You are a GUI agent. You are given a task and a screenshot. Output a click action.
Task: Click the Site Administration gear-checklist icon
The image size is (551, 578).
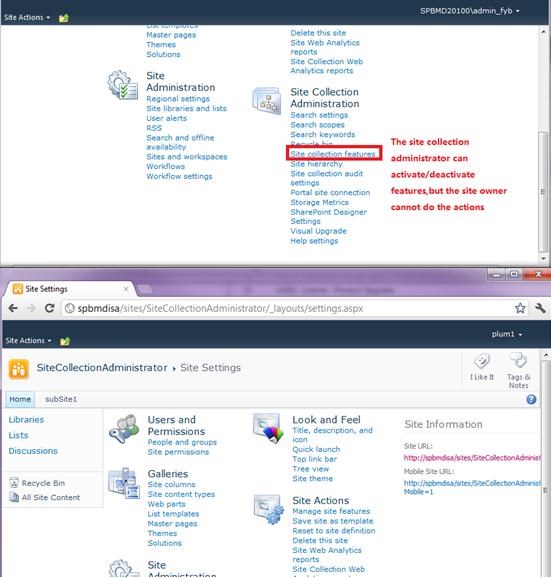coord(122,85)
